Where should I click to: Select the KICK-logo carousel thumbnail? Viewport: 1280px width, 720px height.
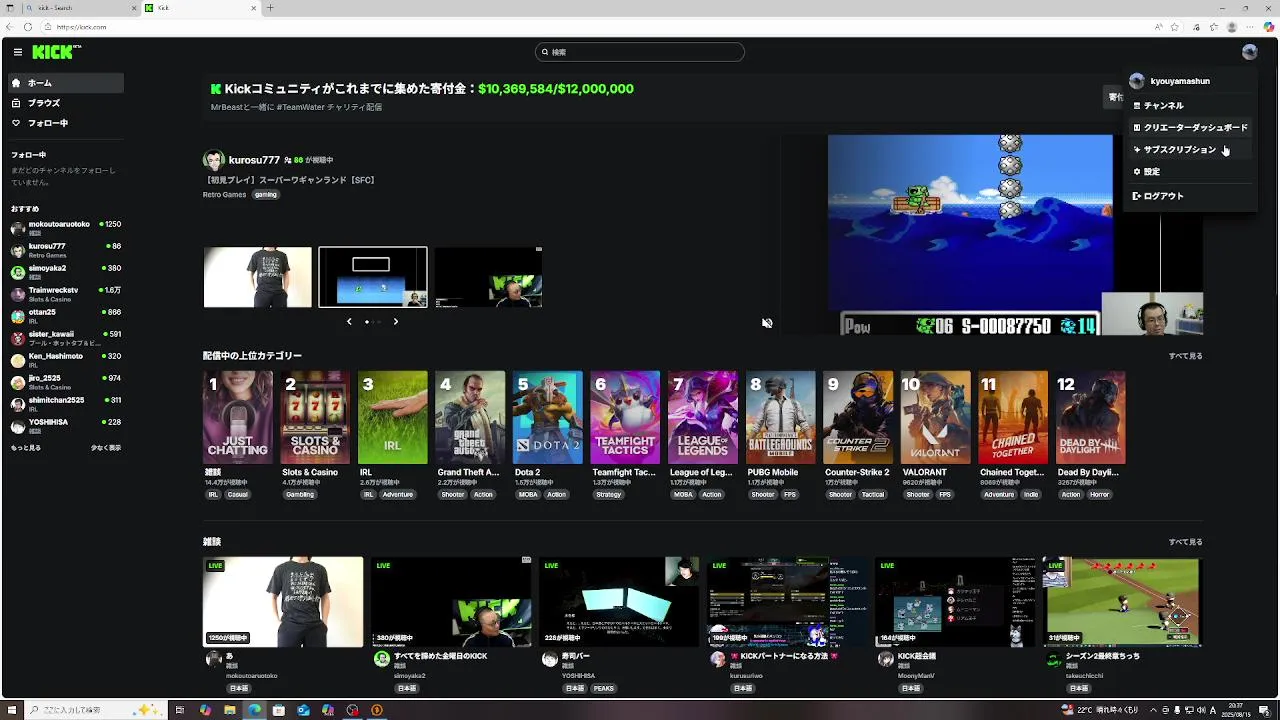[x=489, y=277]
